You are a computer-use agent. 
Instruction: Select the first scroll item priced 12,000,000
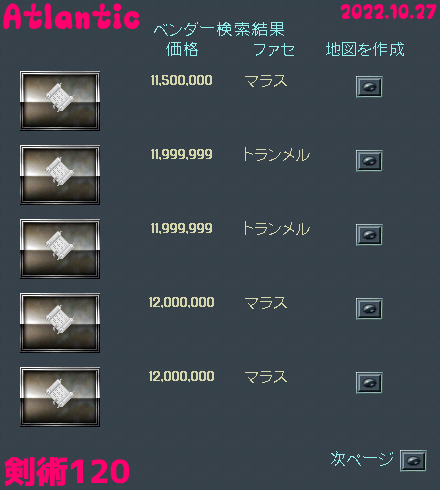[x=60, y=323]
